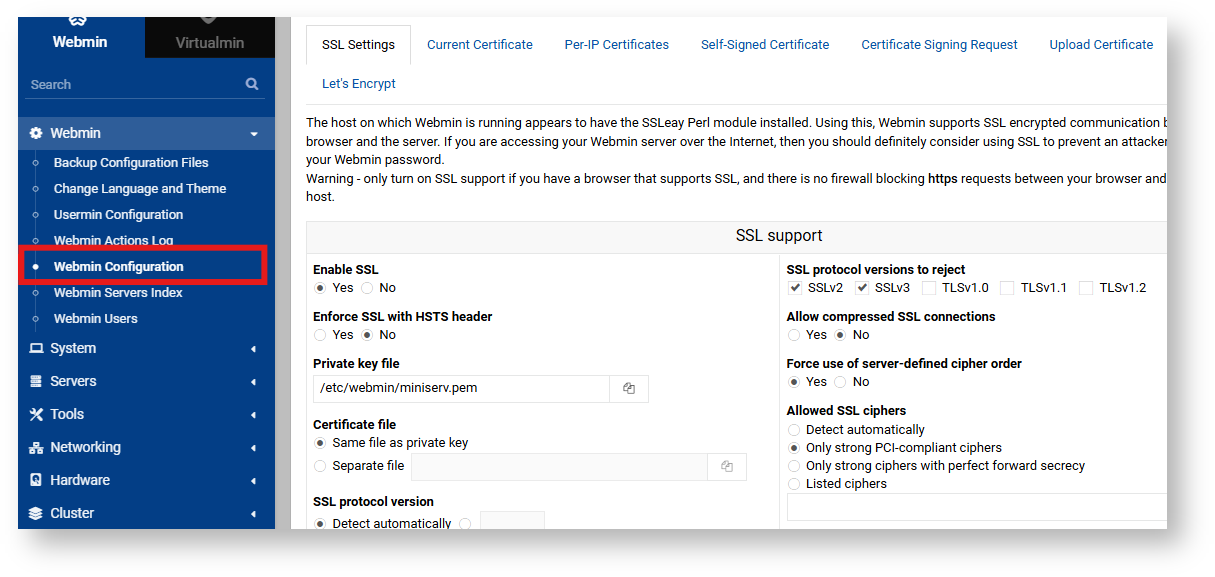
Task: Click the file chooser icon beside Separate file field
Action: pos(727,466)
